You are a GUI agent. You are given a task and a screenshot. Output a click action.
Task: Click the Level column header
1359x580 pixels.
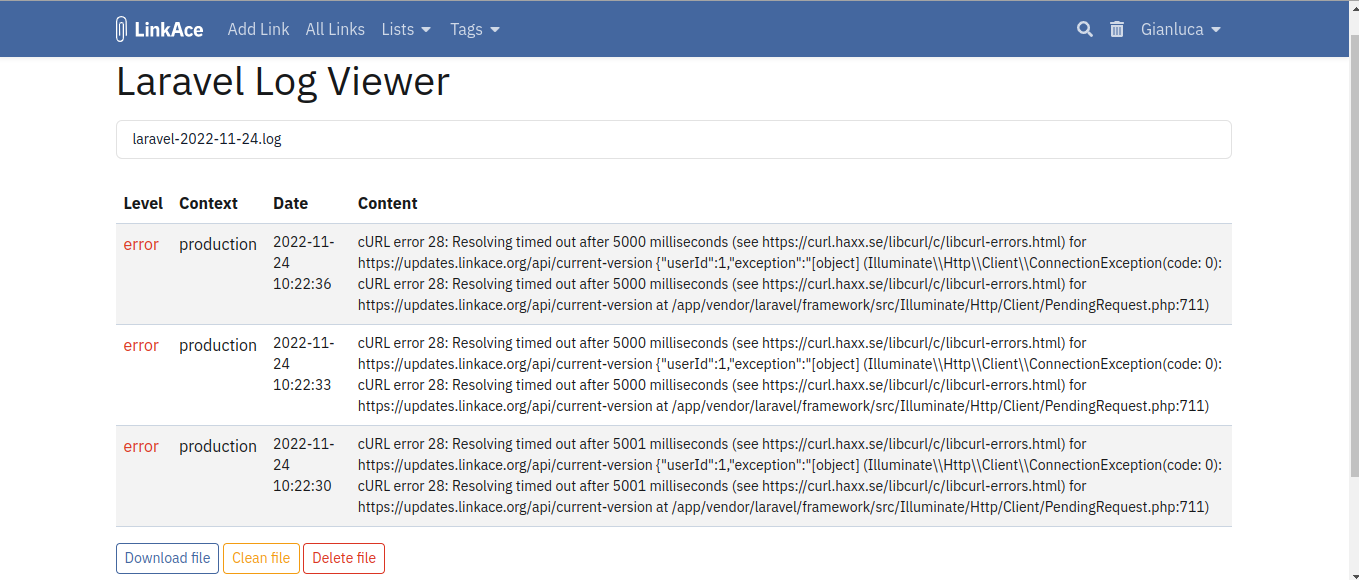point(143,203)
